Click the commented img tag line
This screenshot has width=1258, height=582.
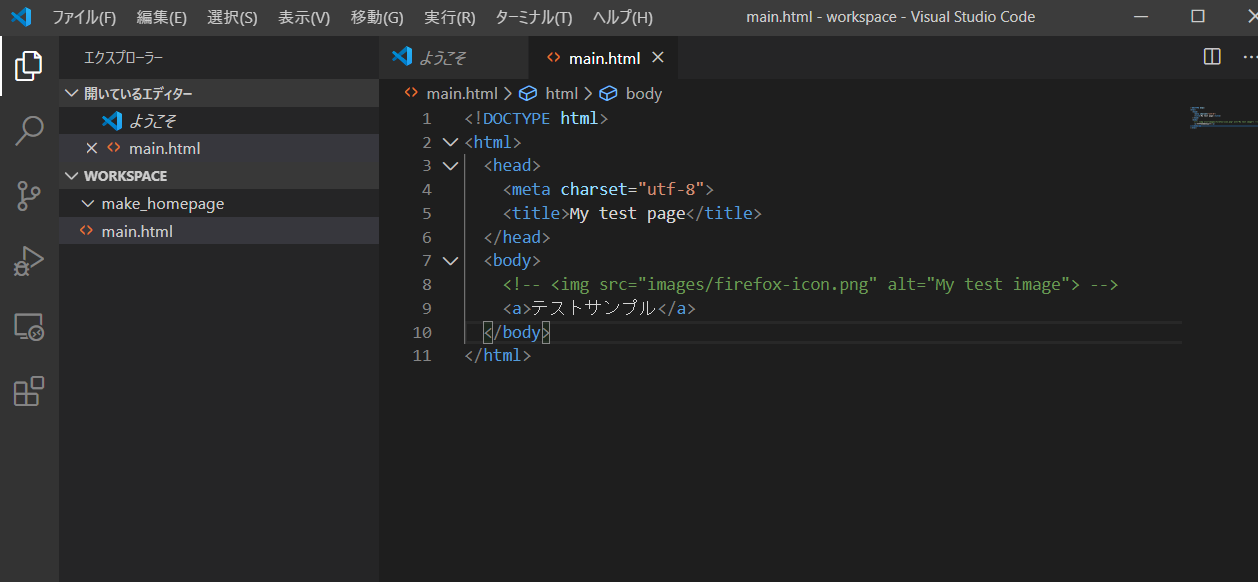810,285
